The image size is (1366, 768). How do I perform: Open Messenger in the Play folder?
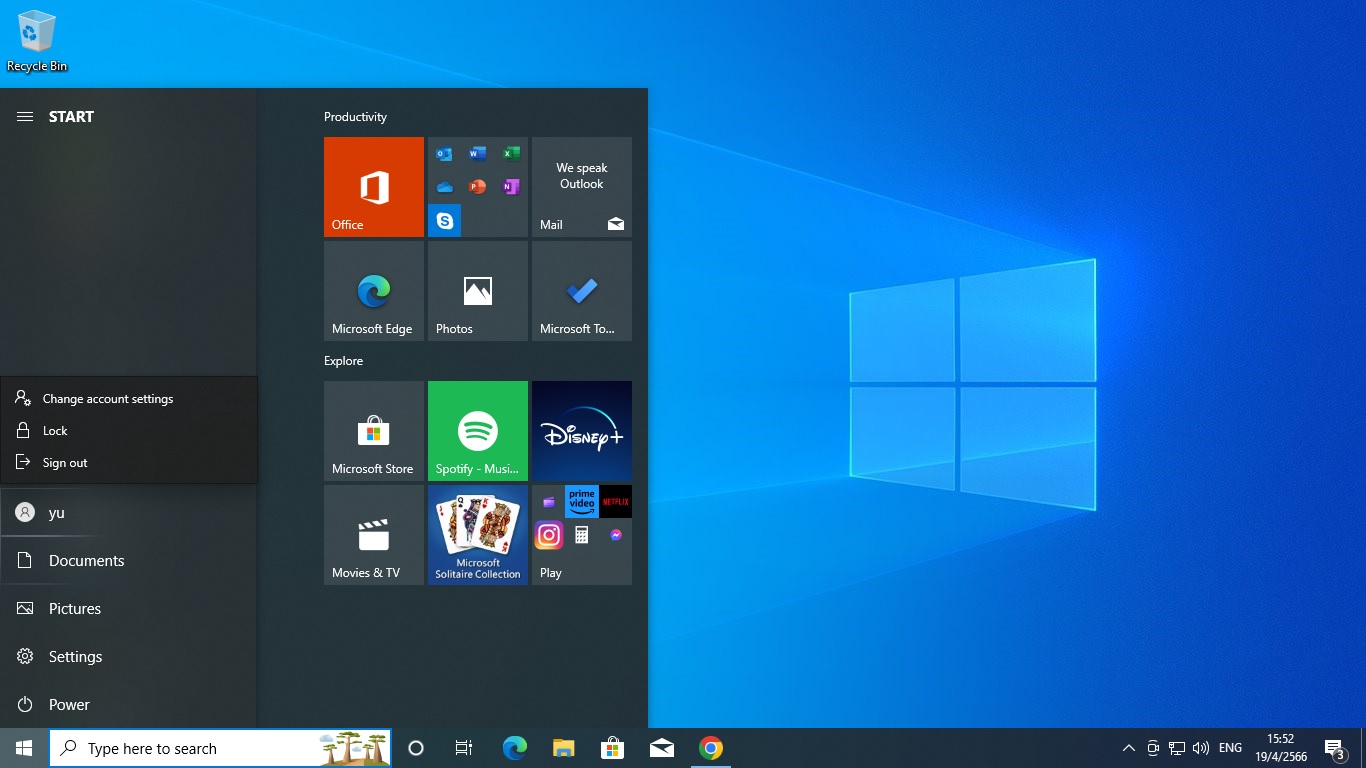pos(615,535)
